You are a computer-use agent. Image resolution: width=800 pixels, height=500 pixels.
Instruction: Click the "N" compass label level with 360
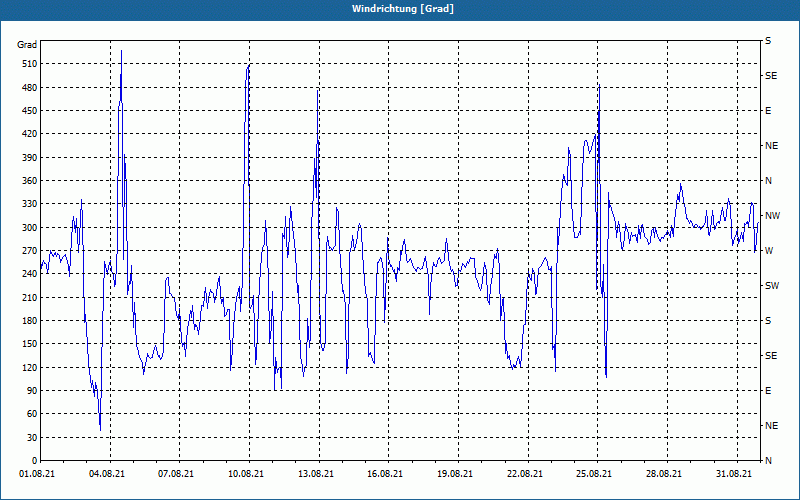[768, 181]
